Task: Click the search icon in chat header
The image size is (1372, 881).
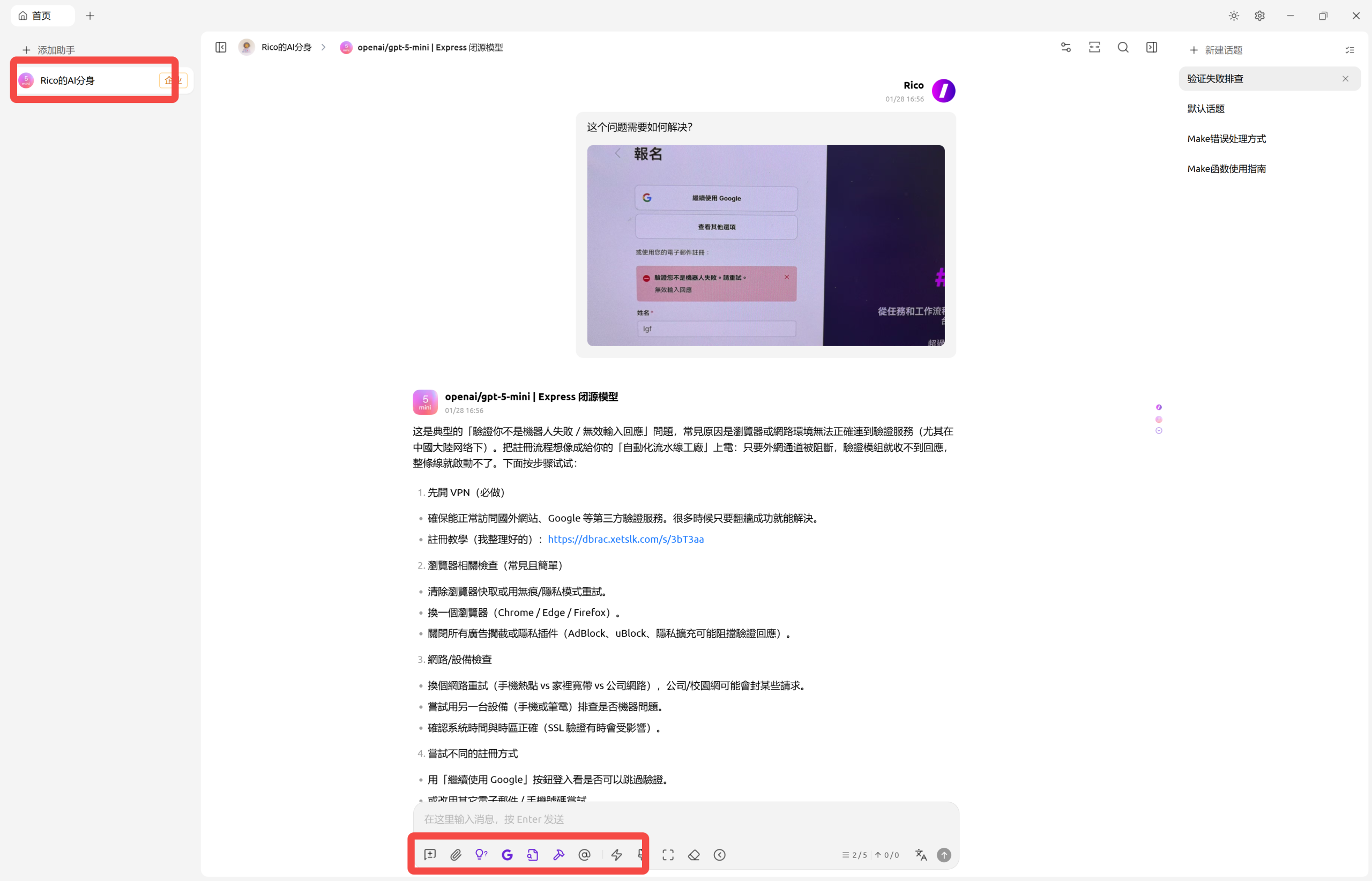Action: coord(1123,48)
